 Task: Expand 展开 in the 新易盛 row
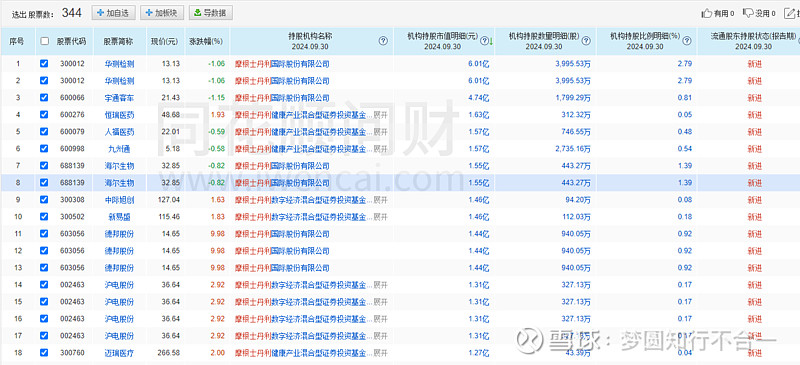coord(381,217)
